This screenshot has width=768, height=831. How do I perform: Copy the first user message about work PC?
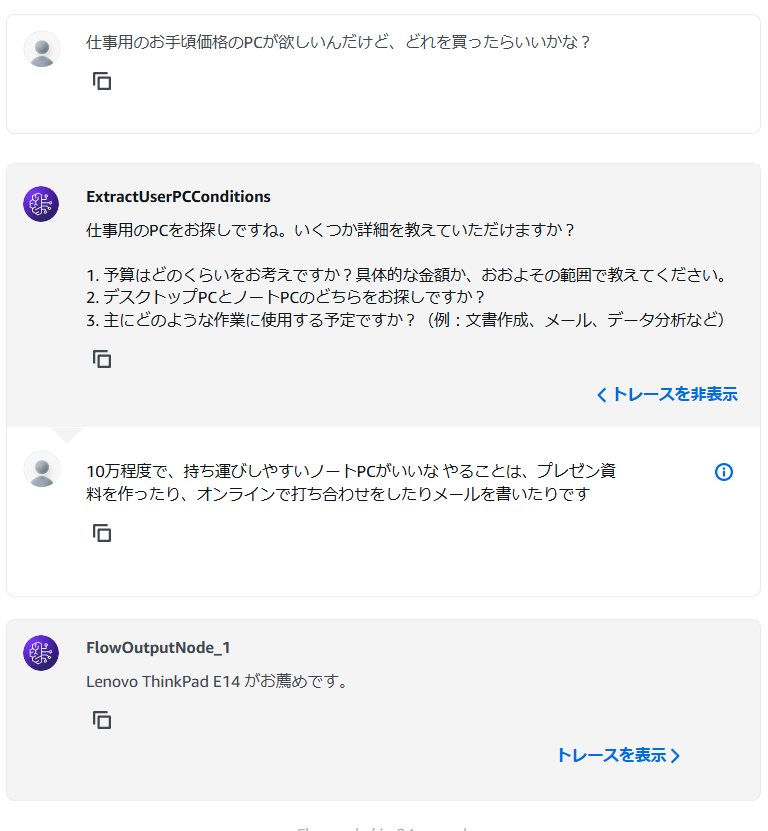102,81
